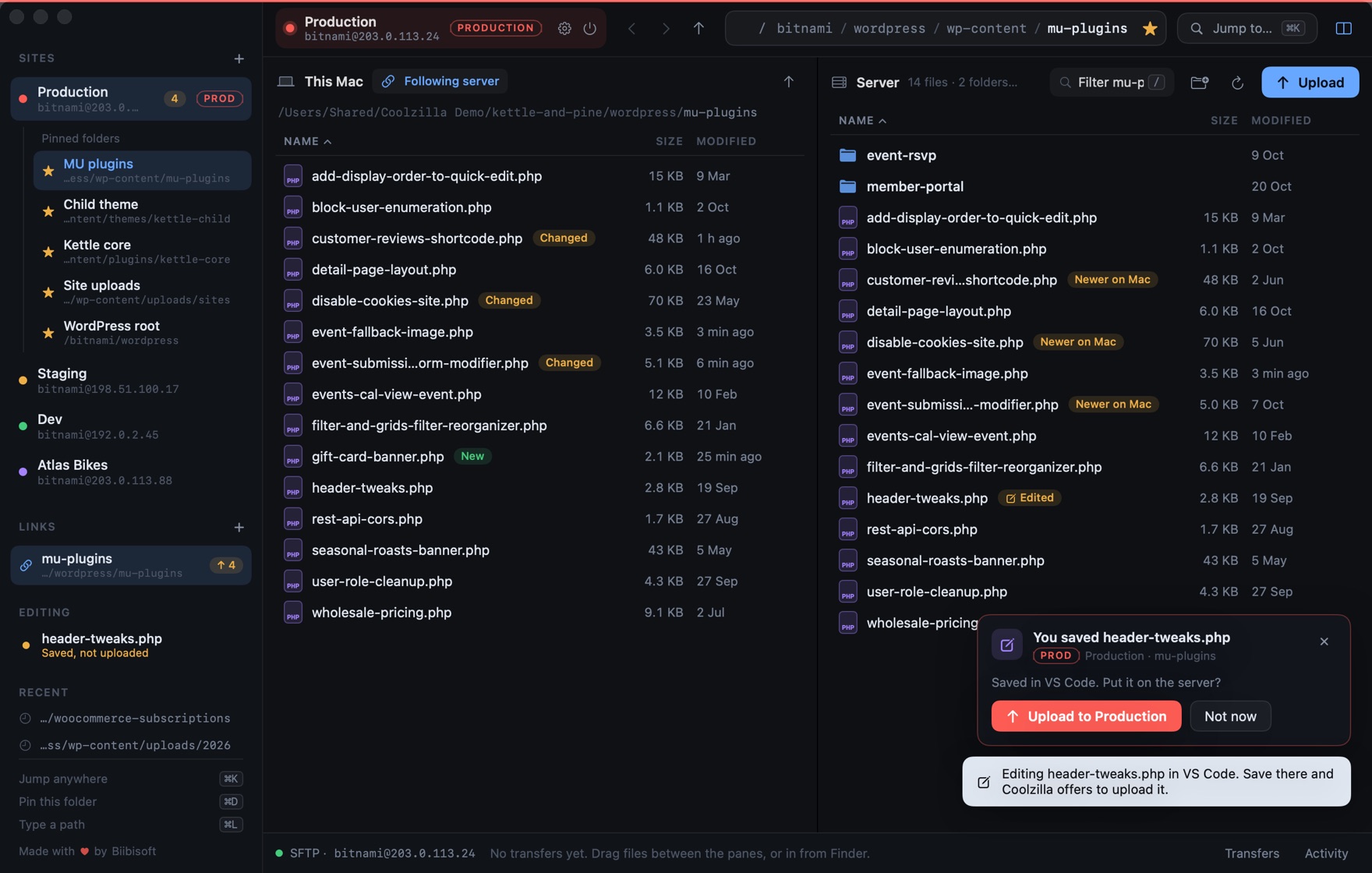Select the Staging site
1372x873 pixels.
point(131,380)
